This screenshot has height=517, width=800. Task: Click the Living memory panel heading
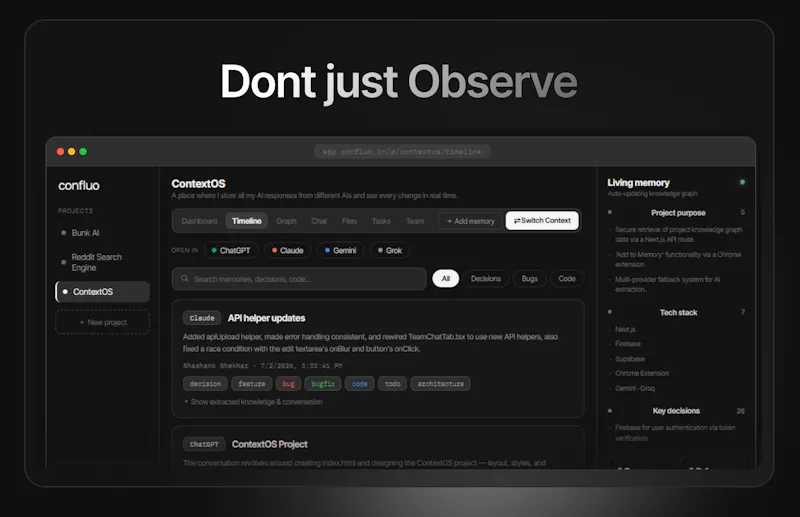point(638,183)
